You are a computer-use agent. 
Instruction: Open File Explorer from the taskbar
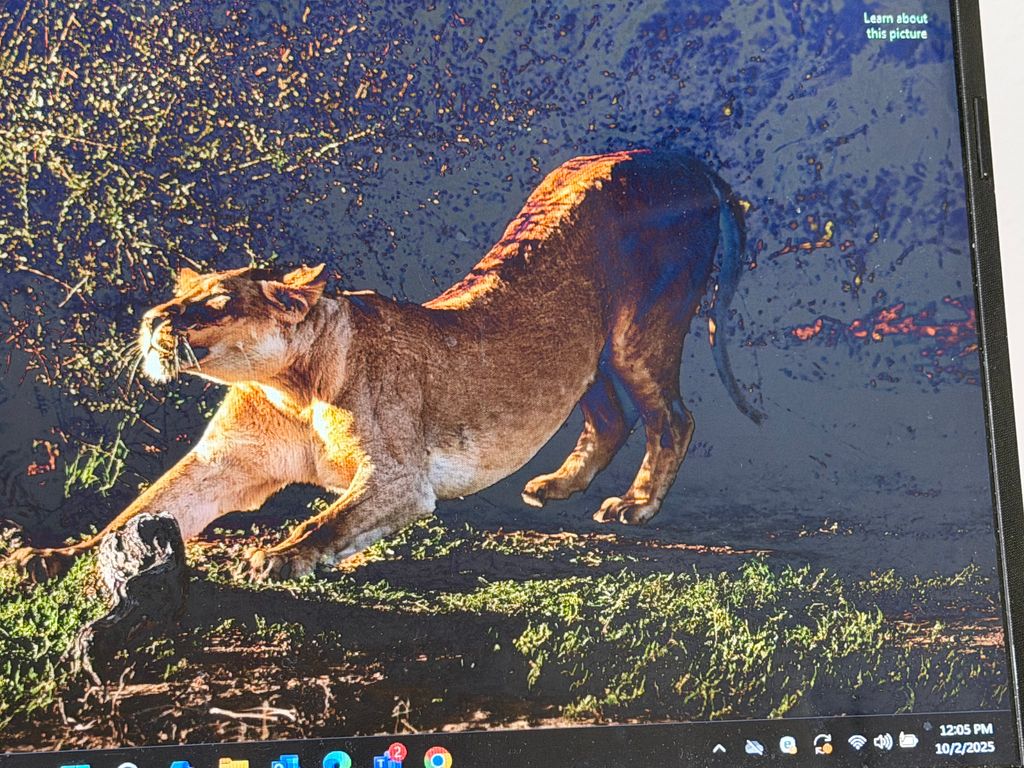pos(233,764)
